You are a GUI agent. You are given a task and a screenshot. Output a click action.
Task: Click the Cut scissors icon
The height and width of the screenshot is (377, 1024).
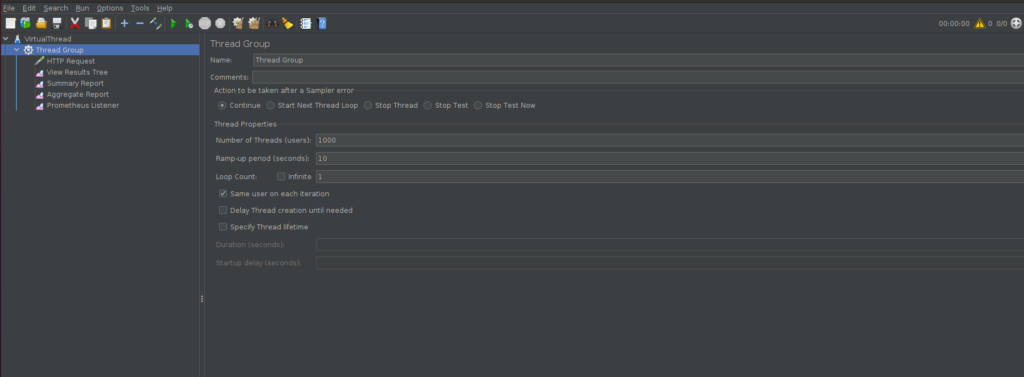pos(75,24)
